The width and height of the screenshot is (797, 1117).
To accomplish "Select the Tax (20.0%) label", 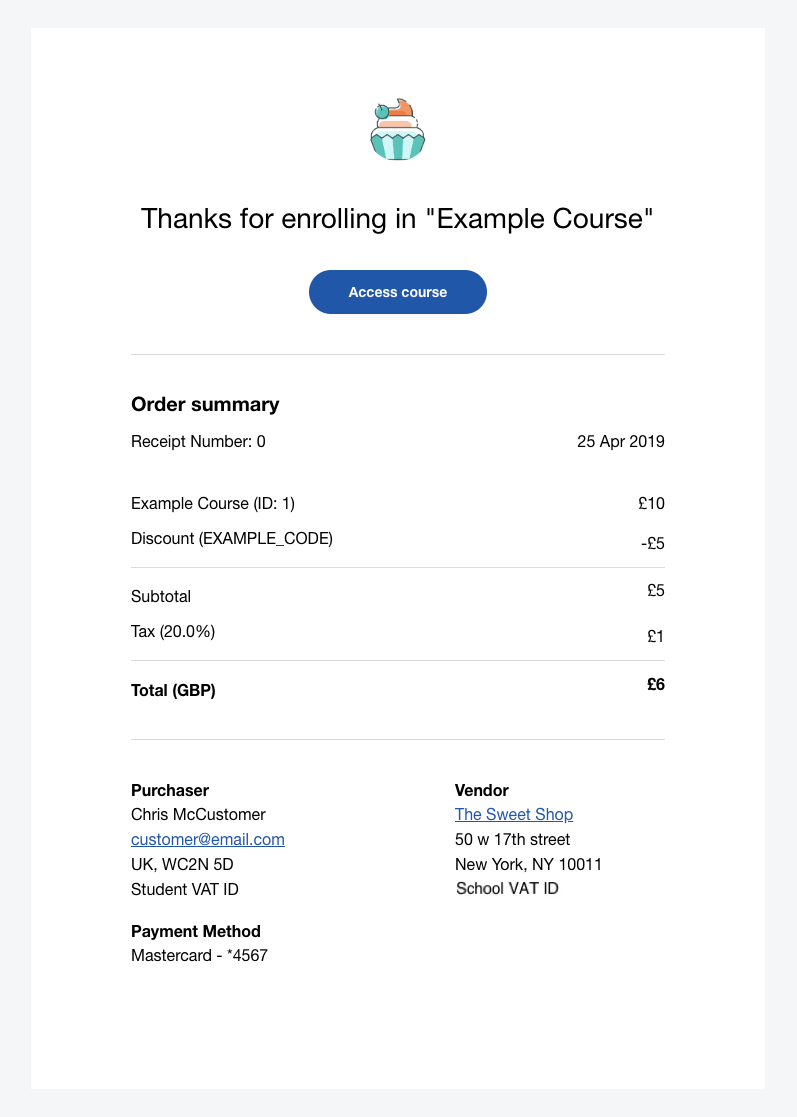I will pos(173,631).
